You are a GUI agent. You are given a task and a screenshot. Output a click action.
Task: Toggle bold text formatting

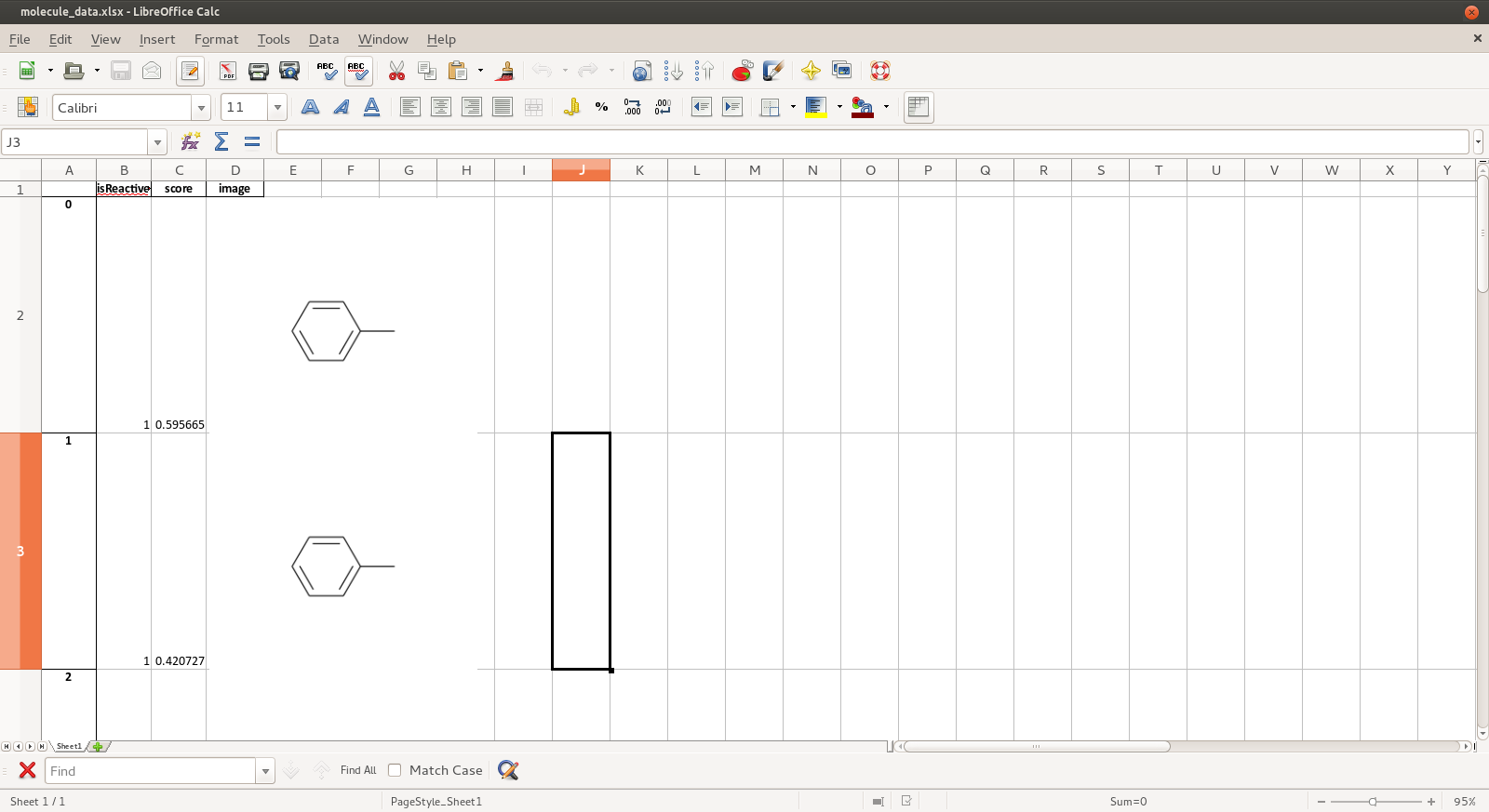(311, 107)
